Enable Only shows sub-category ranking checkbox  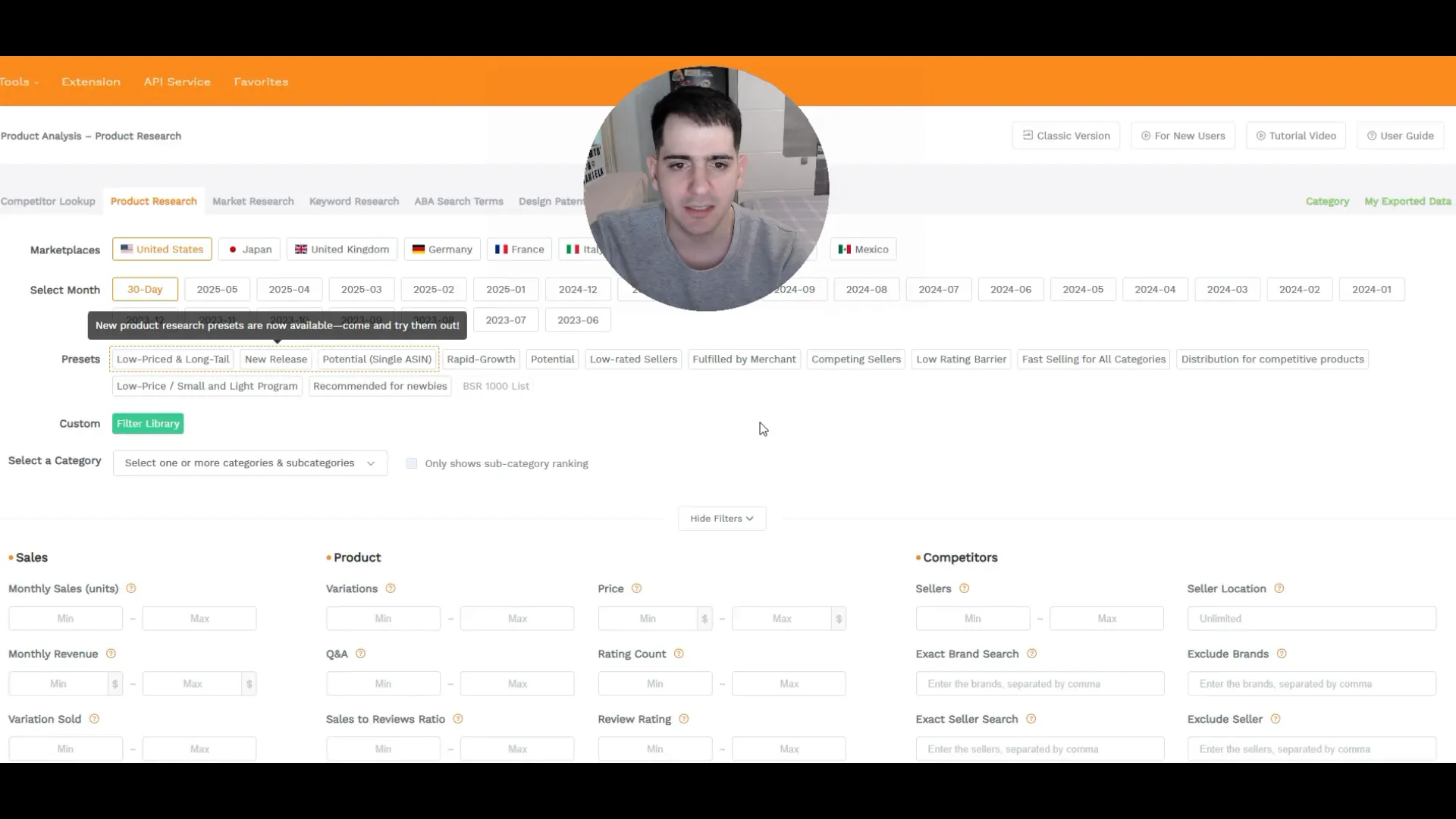[412, 463]
